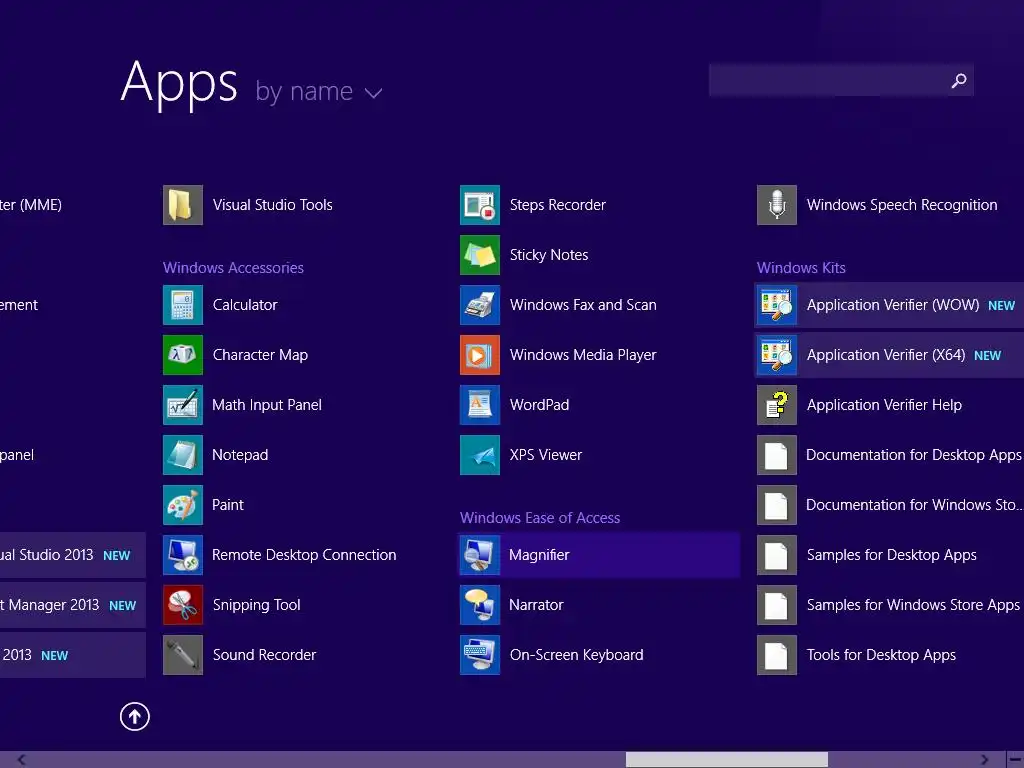Open the WordPad icon
Screen dimensions: 1024x768
point(480,405)
